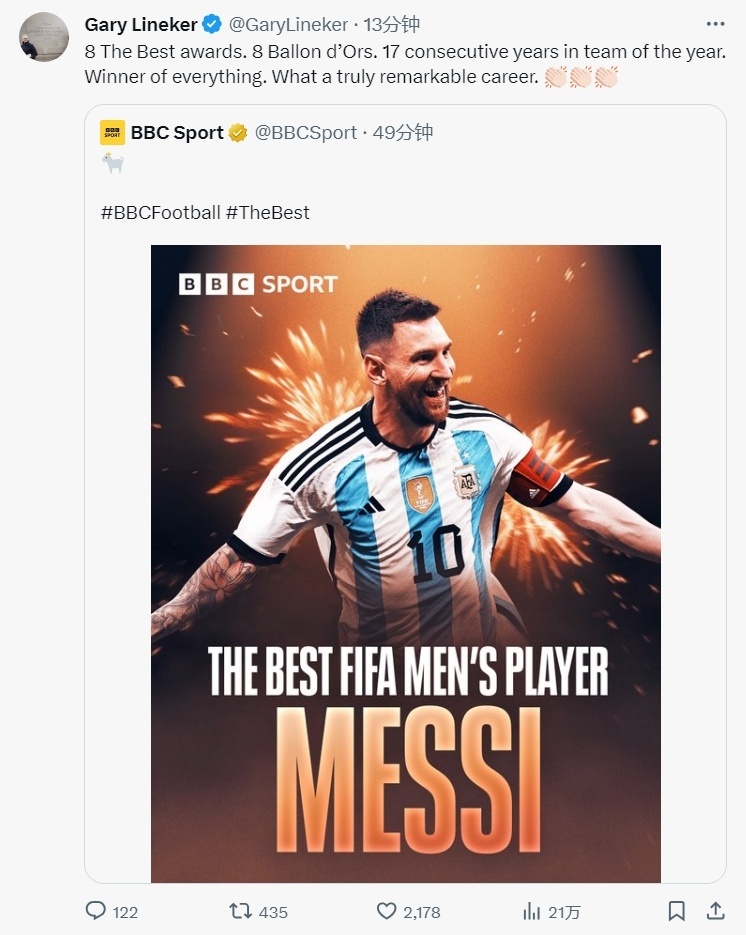Screen dimensions: 746x935
Task: Click the share upload icon
Action: [715, 911]
